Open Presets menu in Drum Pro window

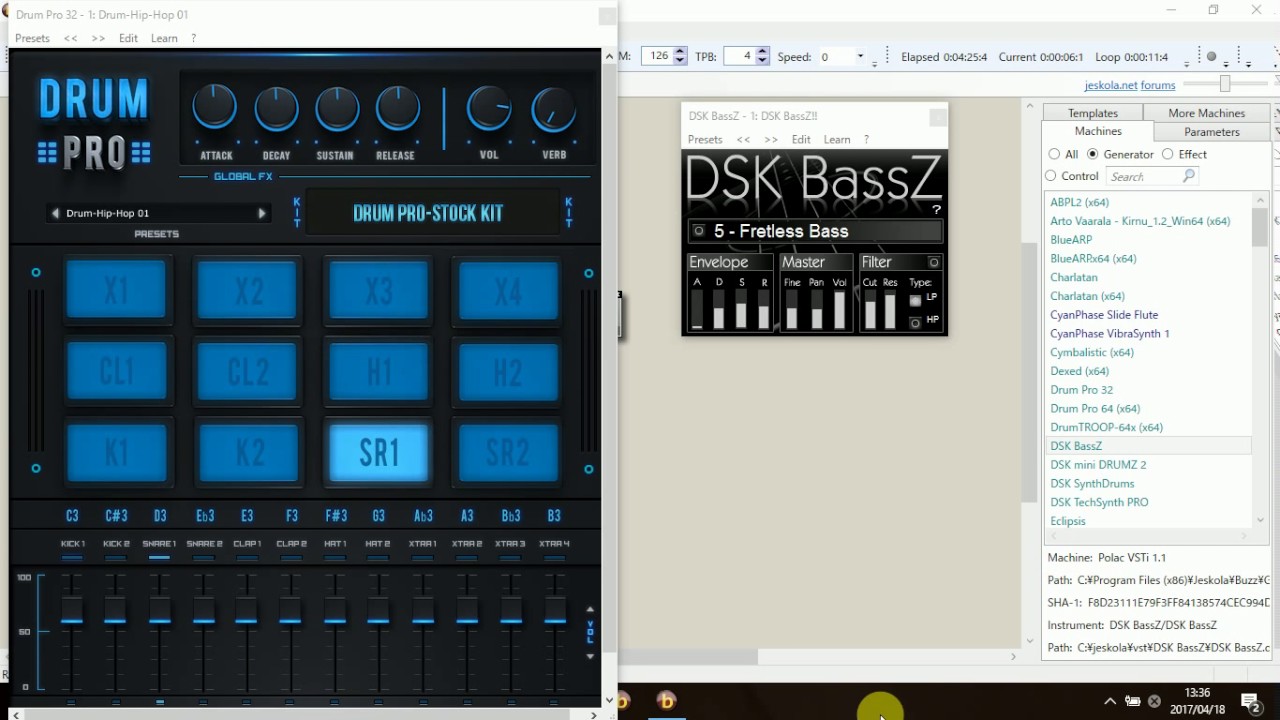tap(32, 38)
